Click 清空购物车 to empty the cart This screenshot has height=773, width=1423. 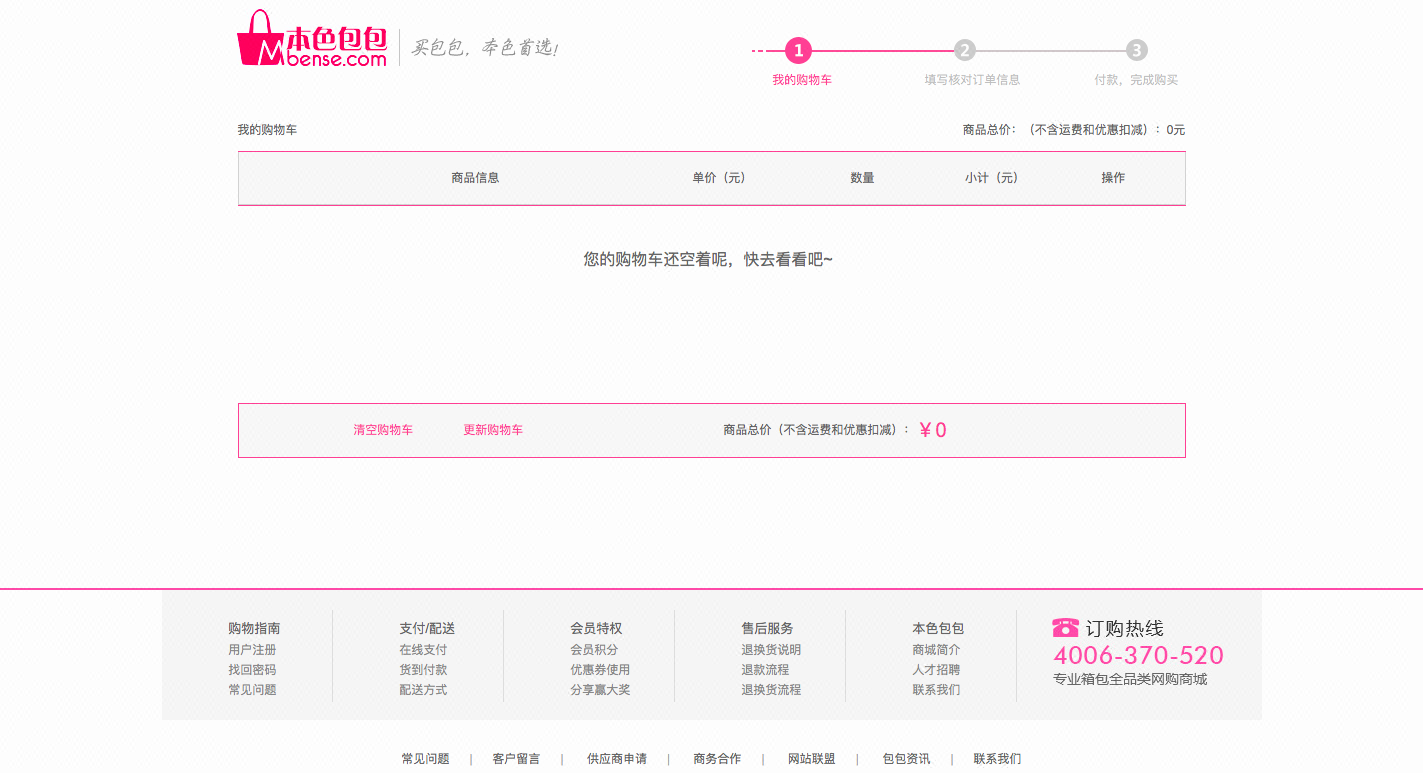[384, 429]
